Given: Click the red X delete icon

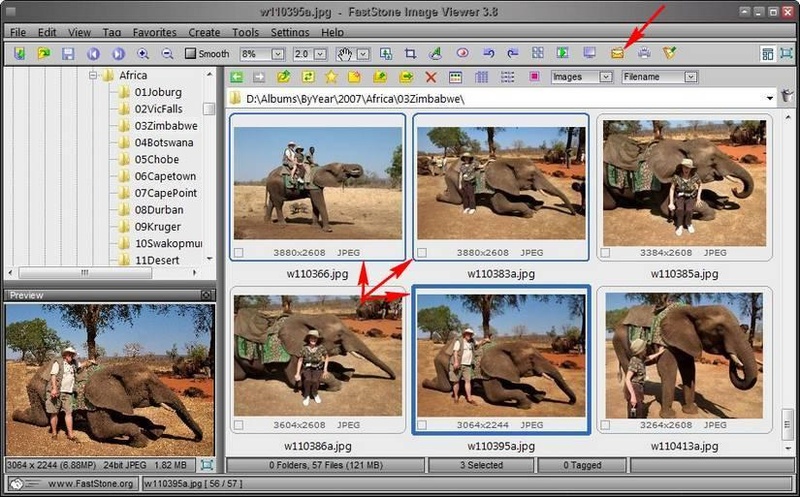Looking at the screenshot, I should click(431, 77).
